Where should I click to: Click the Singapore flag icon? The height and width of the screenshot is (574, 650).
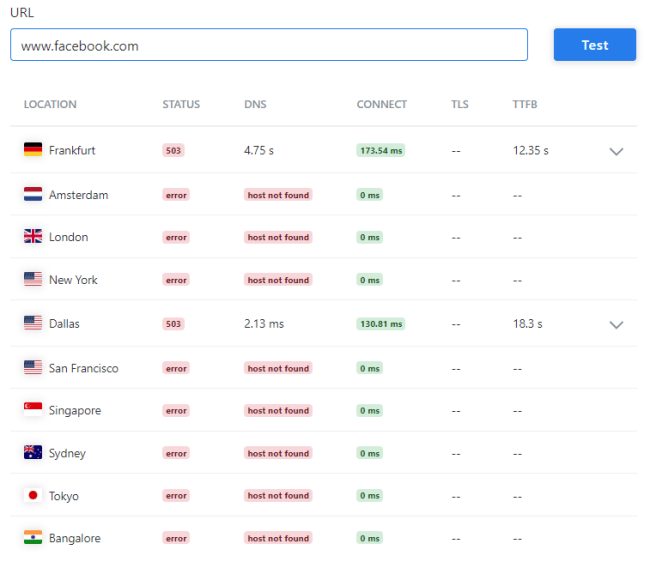coord(33,409)
